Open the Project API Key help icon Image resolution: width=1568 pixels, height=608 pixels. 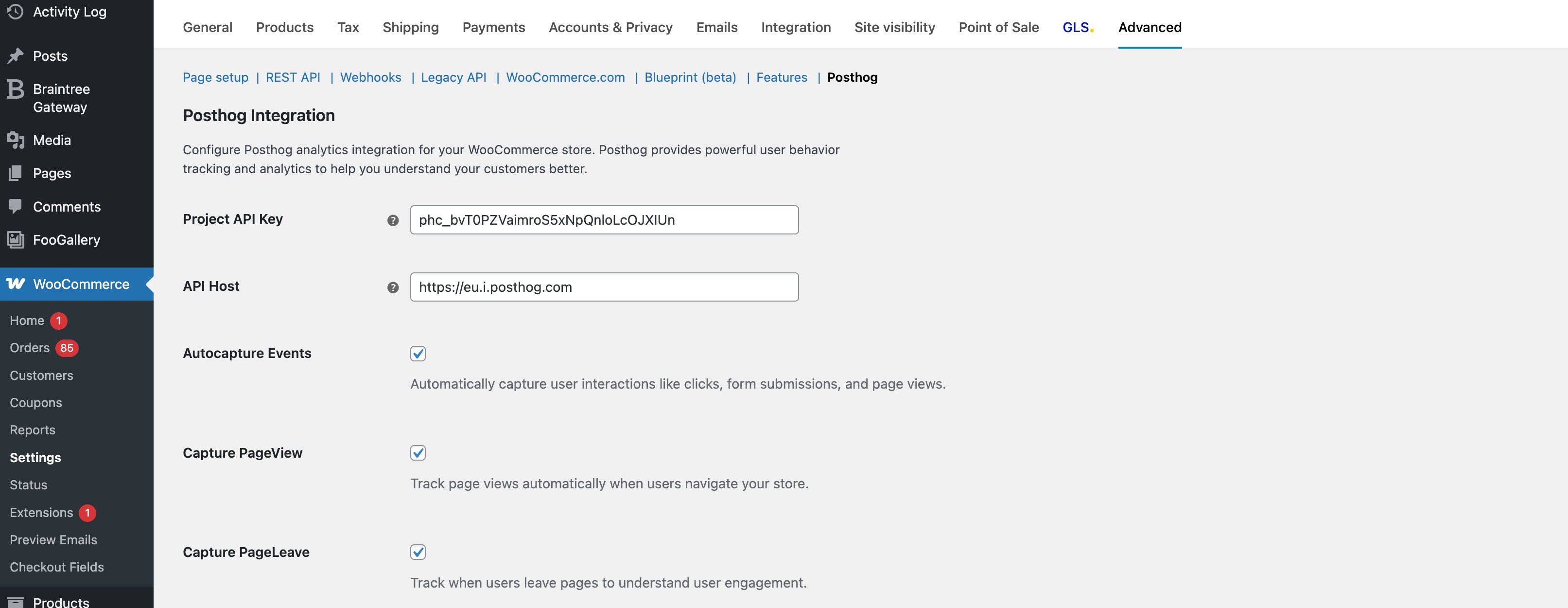[x=393, y=220]
